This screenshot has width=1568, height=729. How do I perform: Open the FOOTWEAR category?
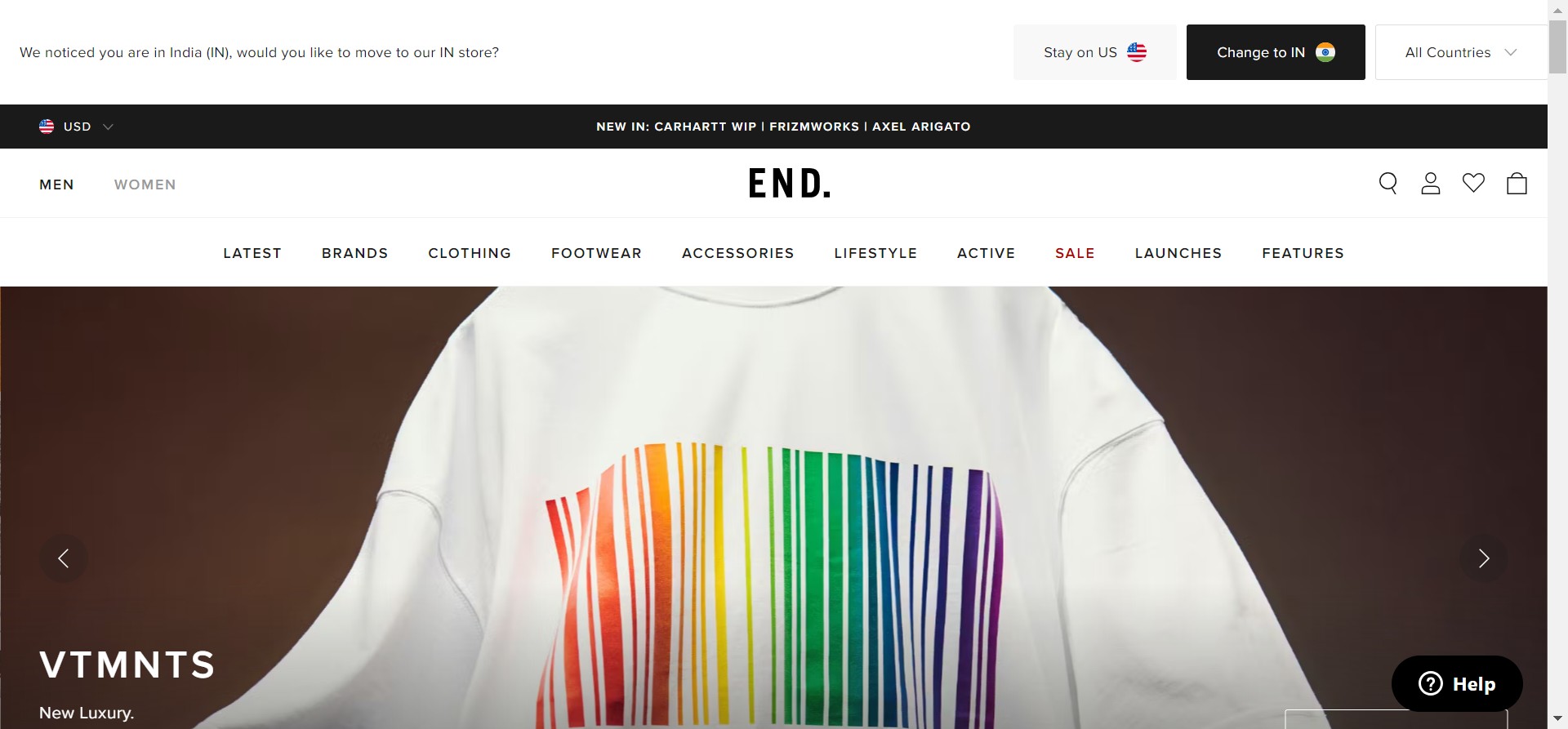click(596, 253)
